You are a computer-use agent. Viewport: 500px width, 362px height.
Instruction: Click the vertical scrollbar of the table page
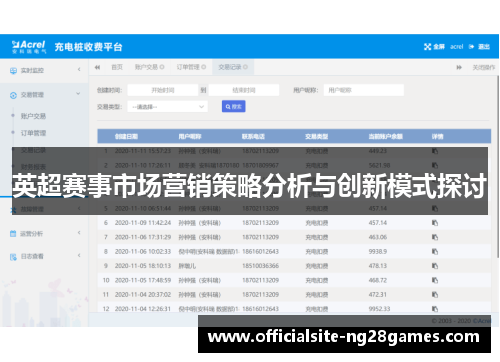tap(498, 167)
